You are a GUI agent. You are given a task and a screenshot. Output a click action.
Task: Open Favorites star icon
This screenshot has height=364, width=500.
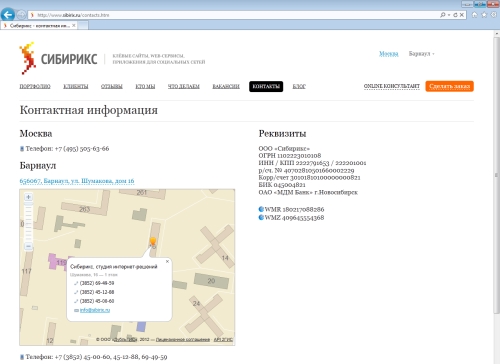coord(484,15)
